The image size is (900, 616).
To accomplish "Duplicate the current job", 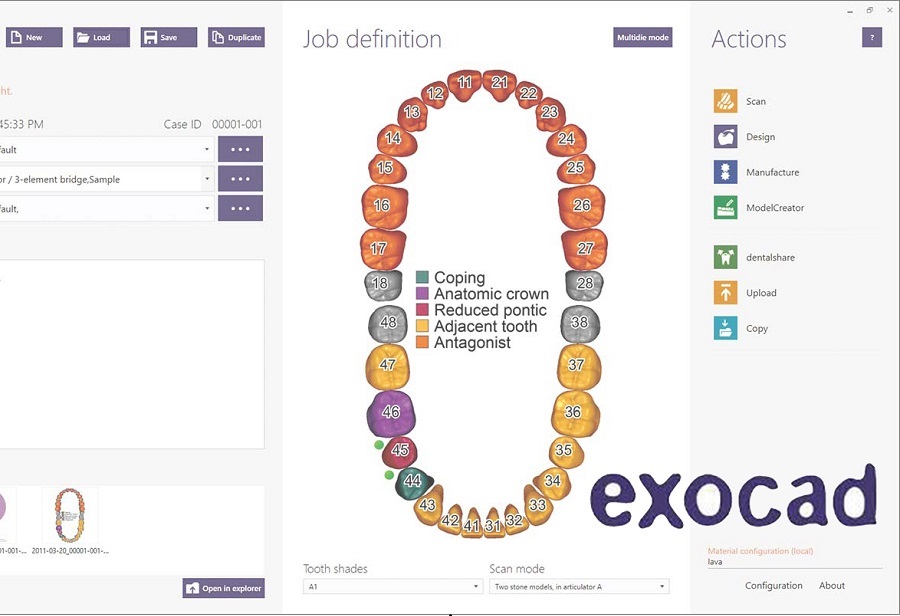I will pos(236,37).
